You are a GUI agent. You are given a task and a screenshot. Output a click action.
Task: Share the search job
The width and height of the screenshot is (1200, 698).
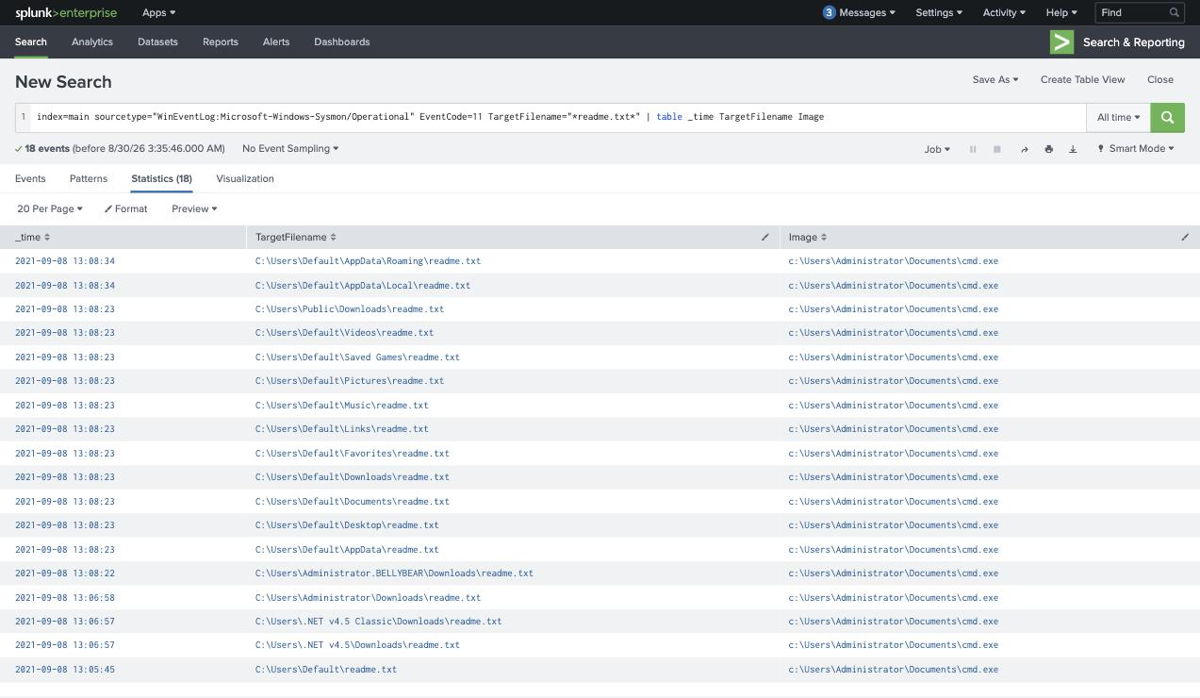click(x=1024, y=149)
